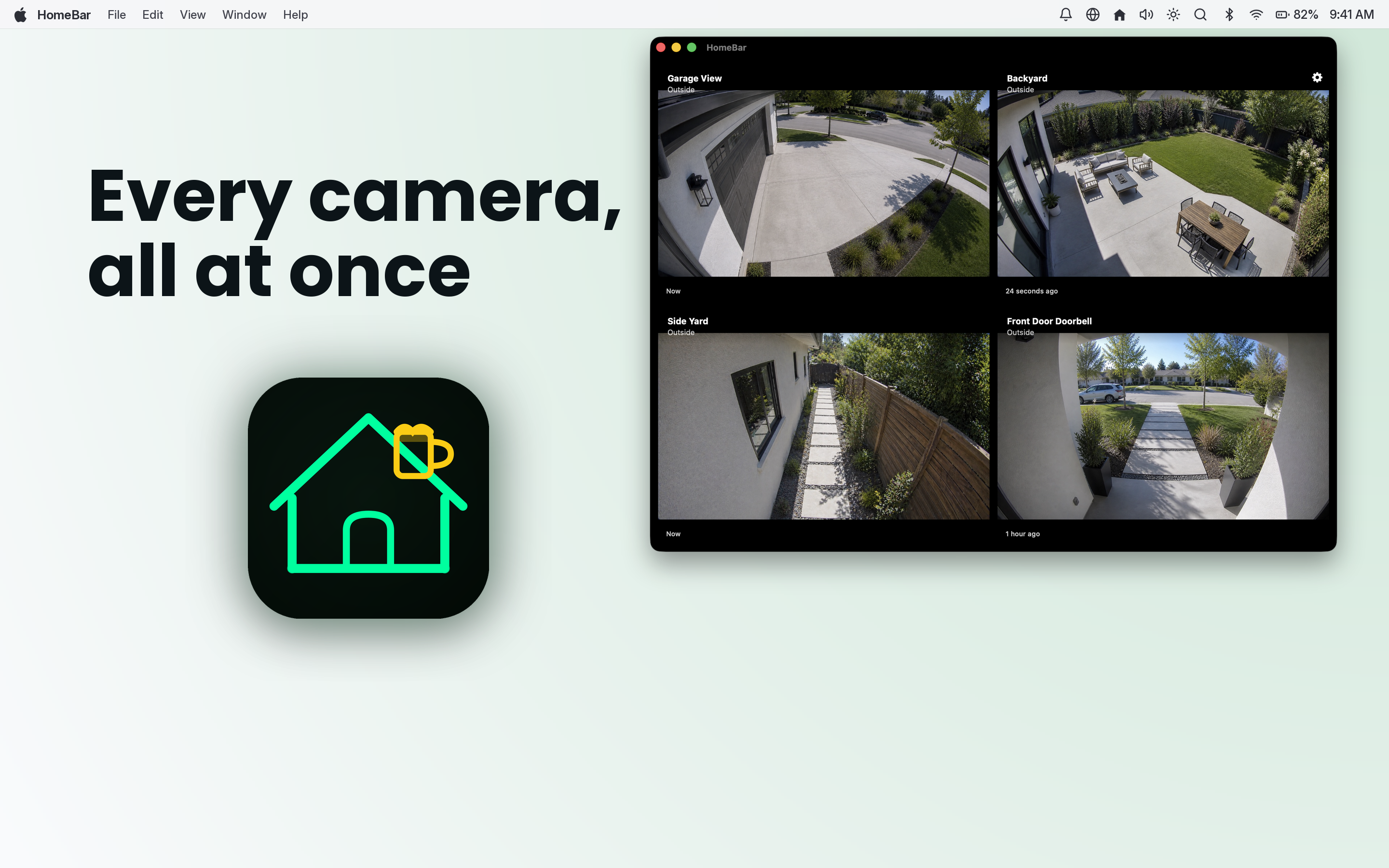The width and height of the screenshot is (1389, 868).
Task: Open the Side Yard camera feed
Action: (x=823, y=426)
